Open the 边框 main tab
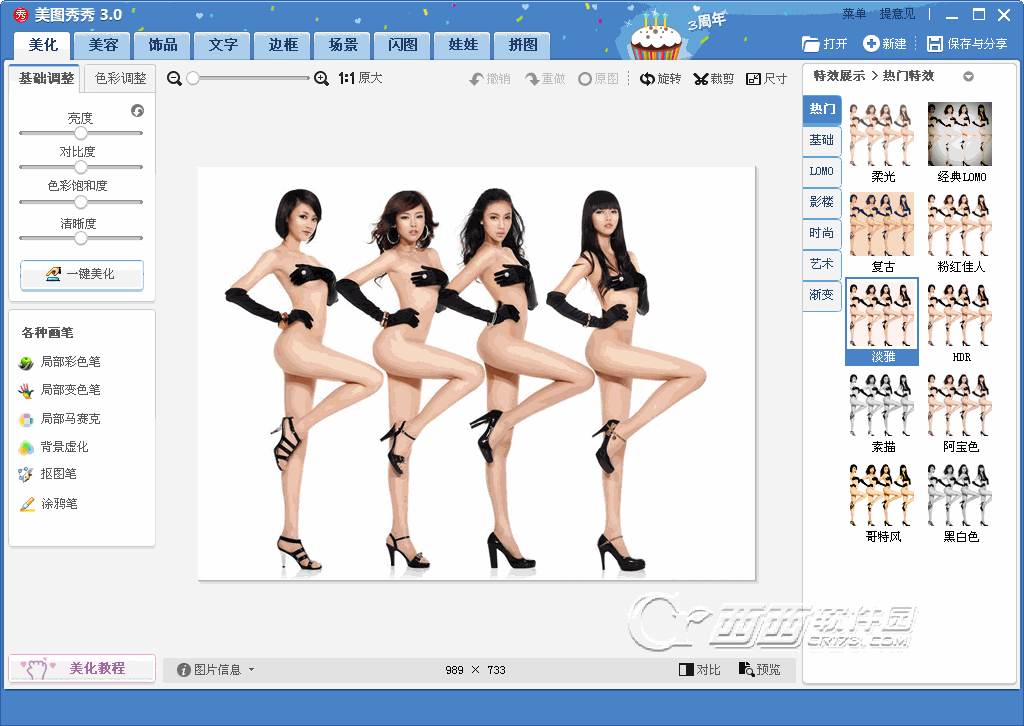The image size is (1024, 726). pyautogui.click(x=283, y=45)
